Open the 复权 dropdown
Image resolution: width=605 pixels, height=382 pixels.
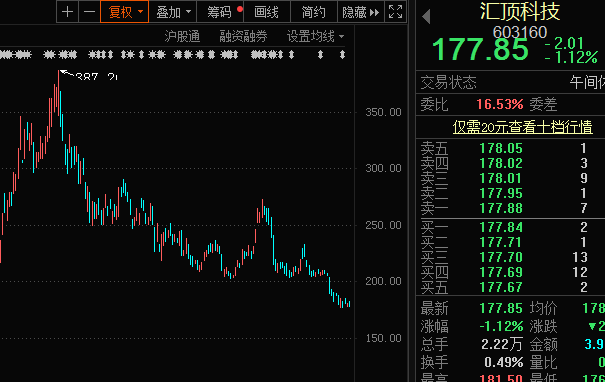(125, 12)
